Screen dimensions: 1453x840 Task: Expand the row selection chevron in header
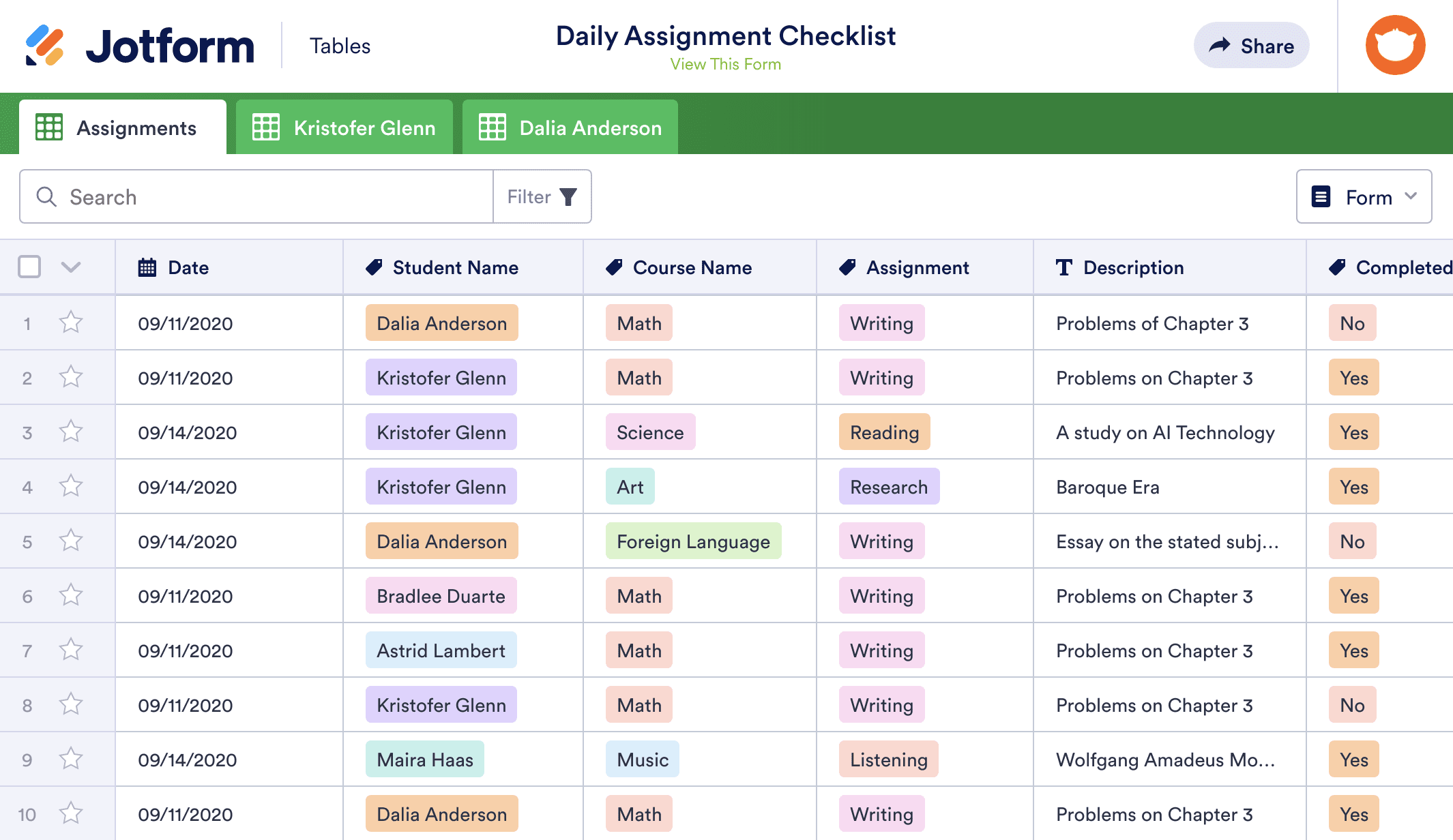point(71,267)
